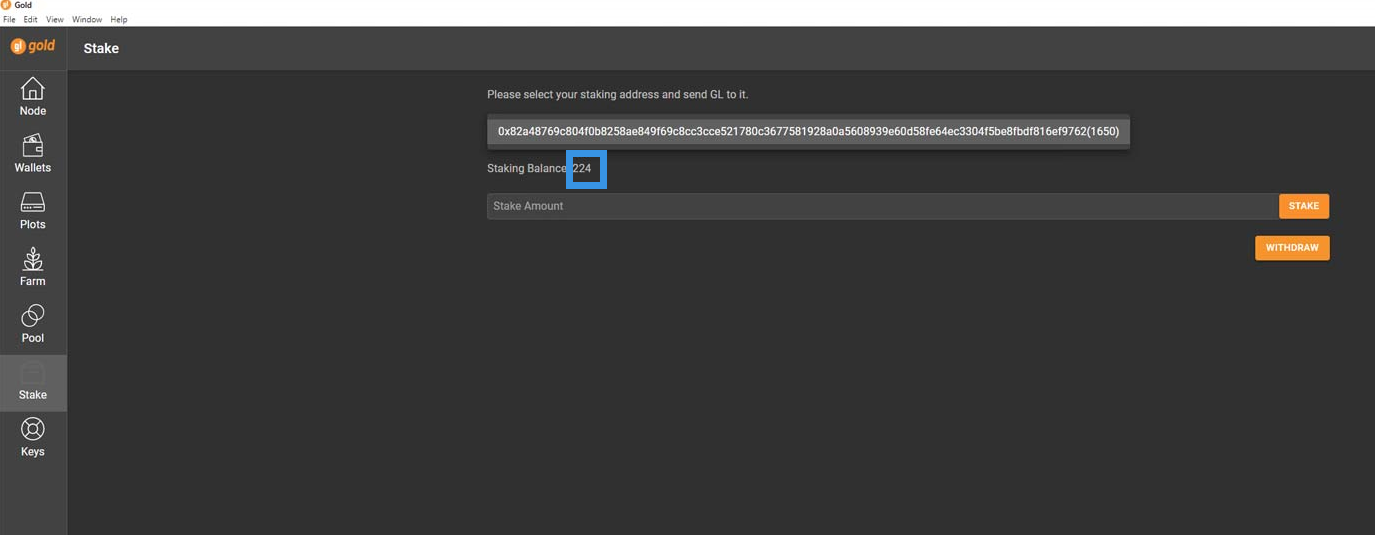Expand the staking address dropdown

coord(808,132)
